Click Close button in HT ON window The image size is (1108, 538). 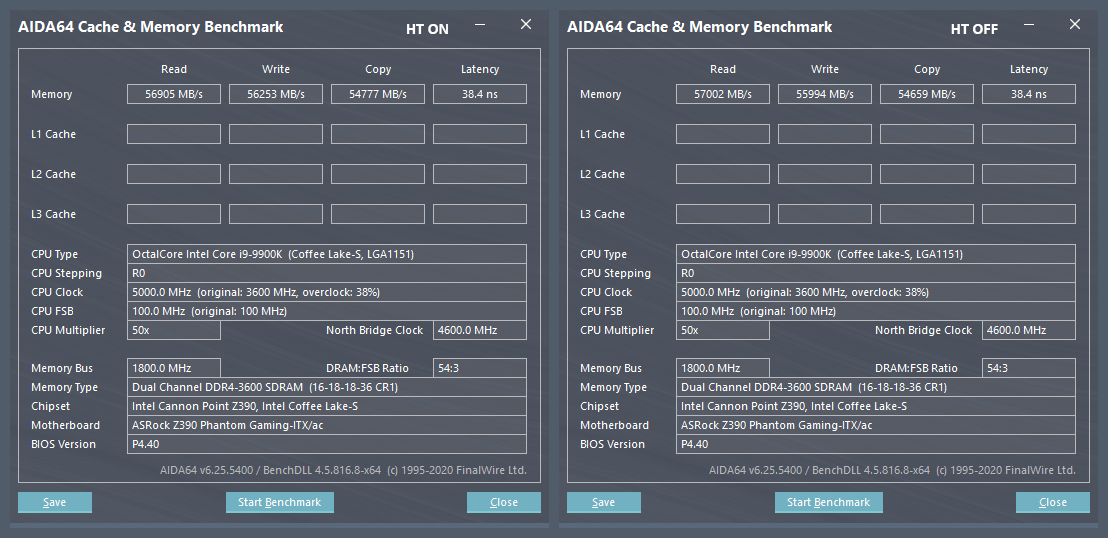[x=504, y=502]
